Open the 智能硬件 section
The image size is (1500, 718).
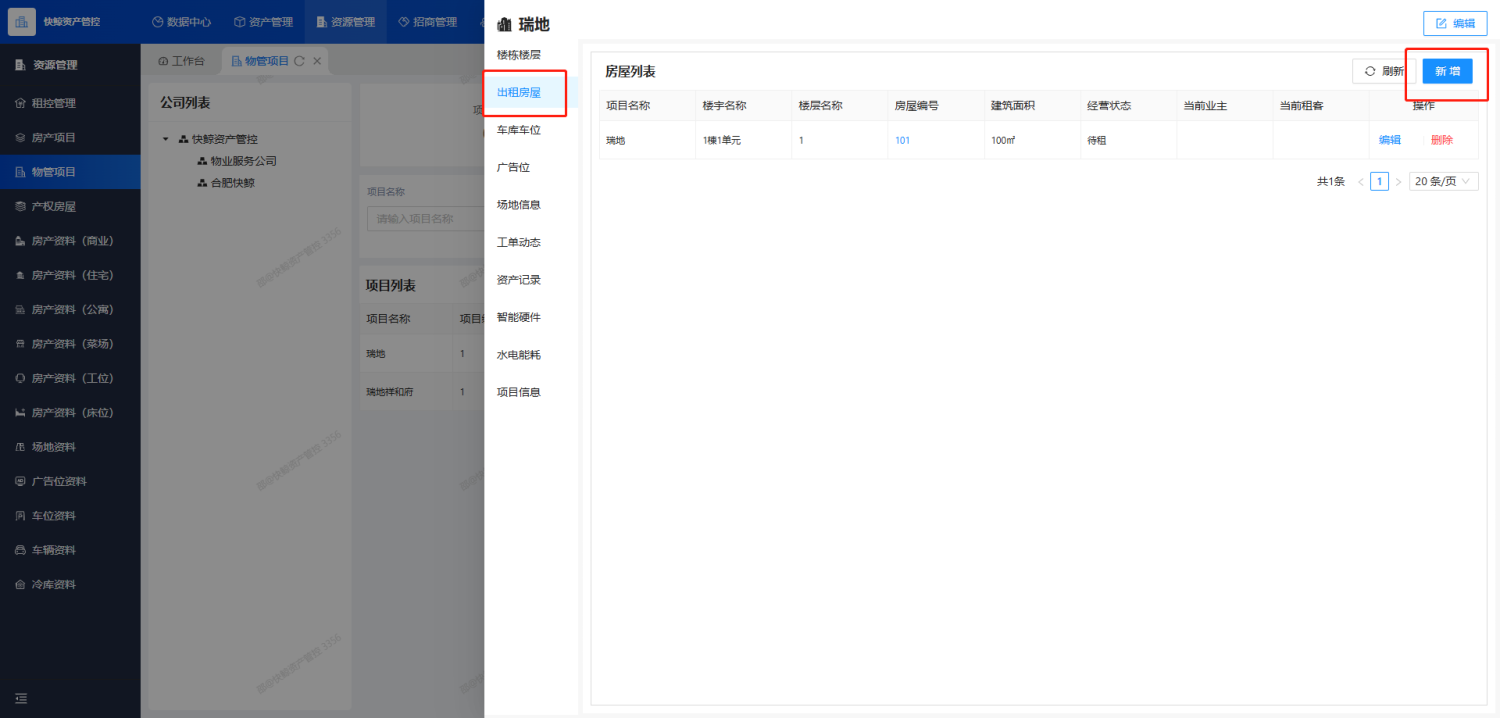(519, 317)
